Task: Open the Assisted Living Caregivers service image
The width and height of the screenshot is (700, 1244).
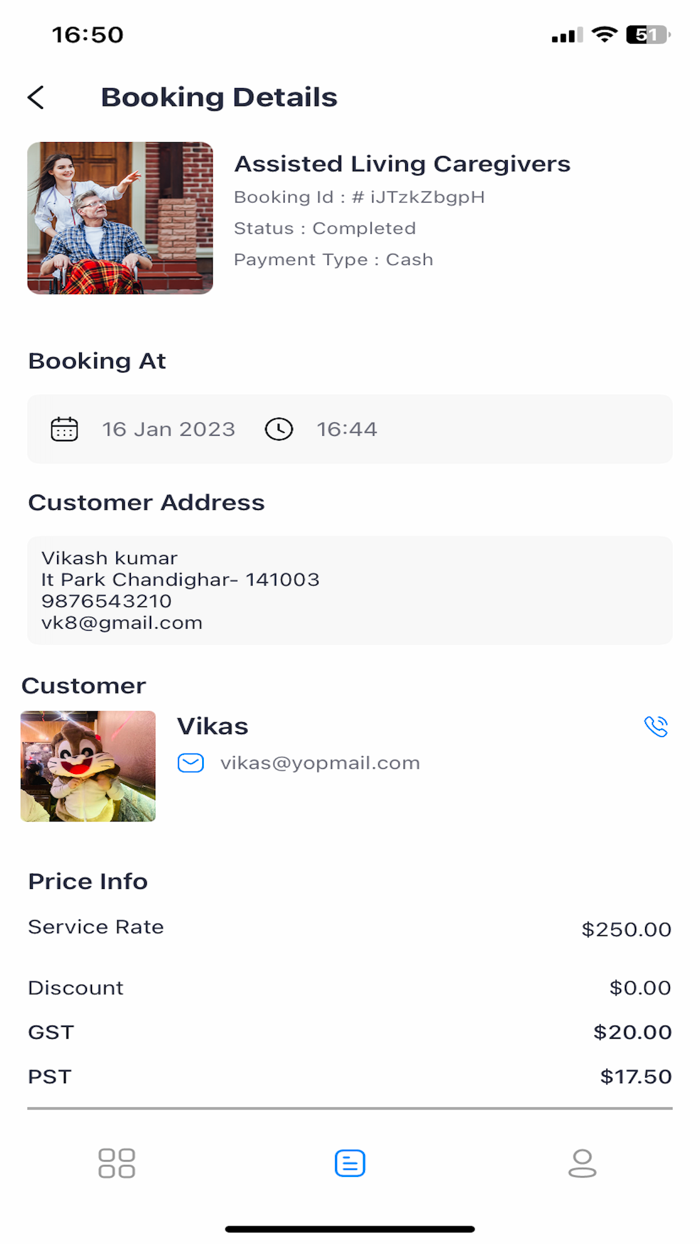Action: click(x=120, y=218)
